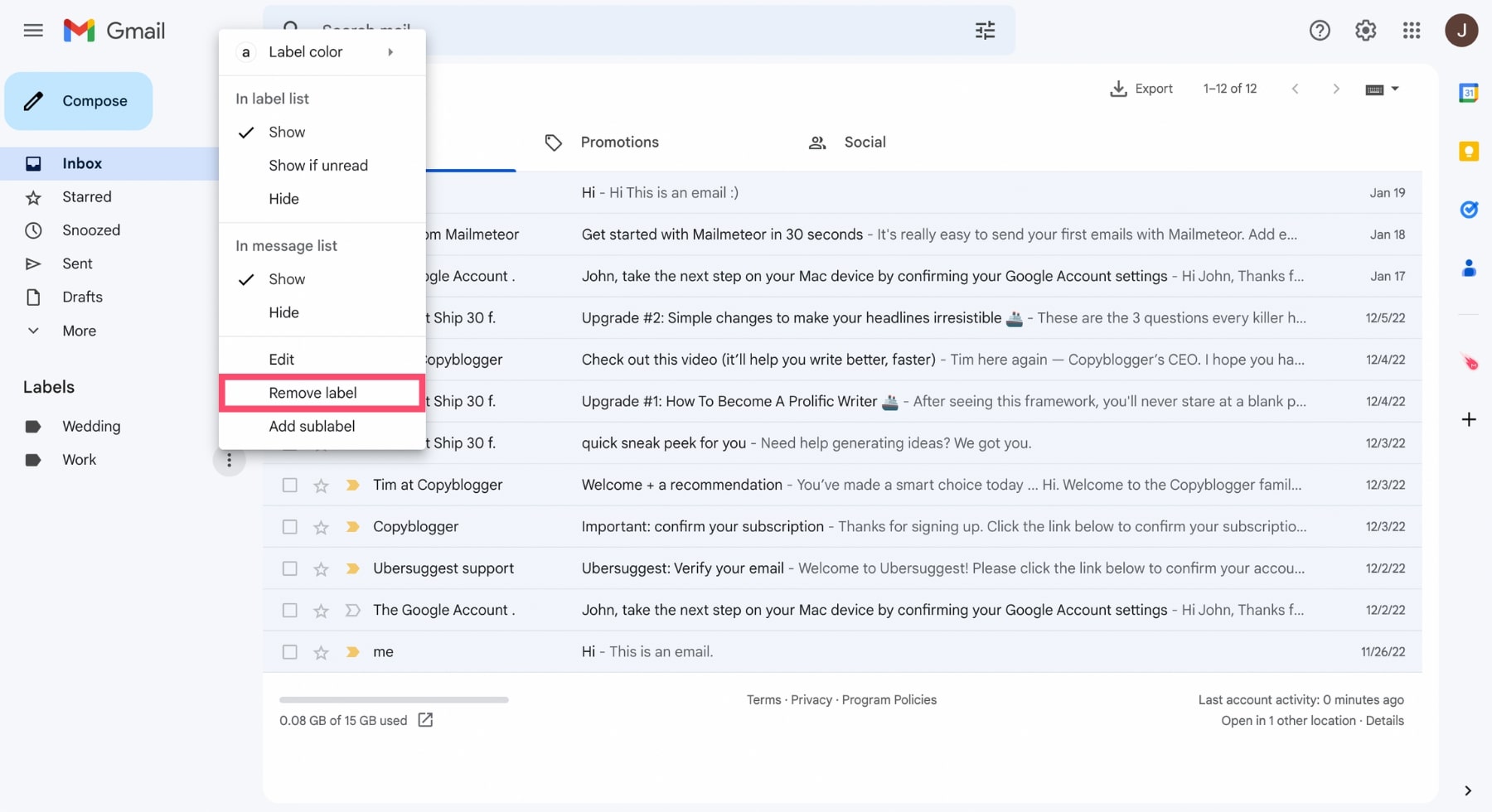This screenshot has width=1492, height=812.
Task: Open Google Tasks side panel icon
Action: click(x=1468, y=210)
